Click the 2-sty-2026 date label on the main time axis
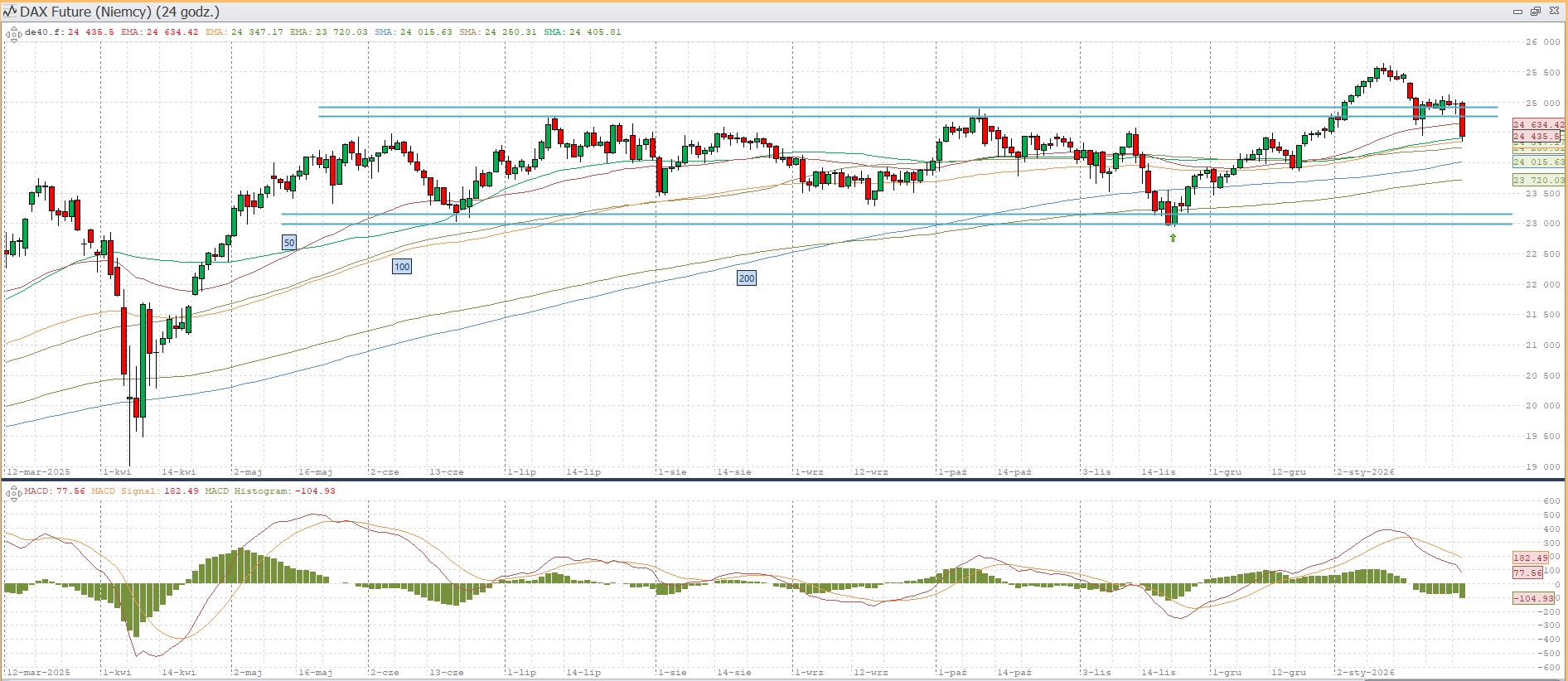 coord(1365,472)
